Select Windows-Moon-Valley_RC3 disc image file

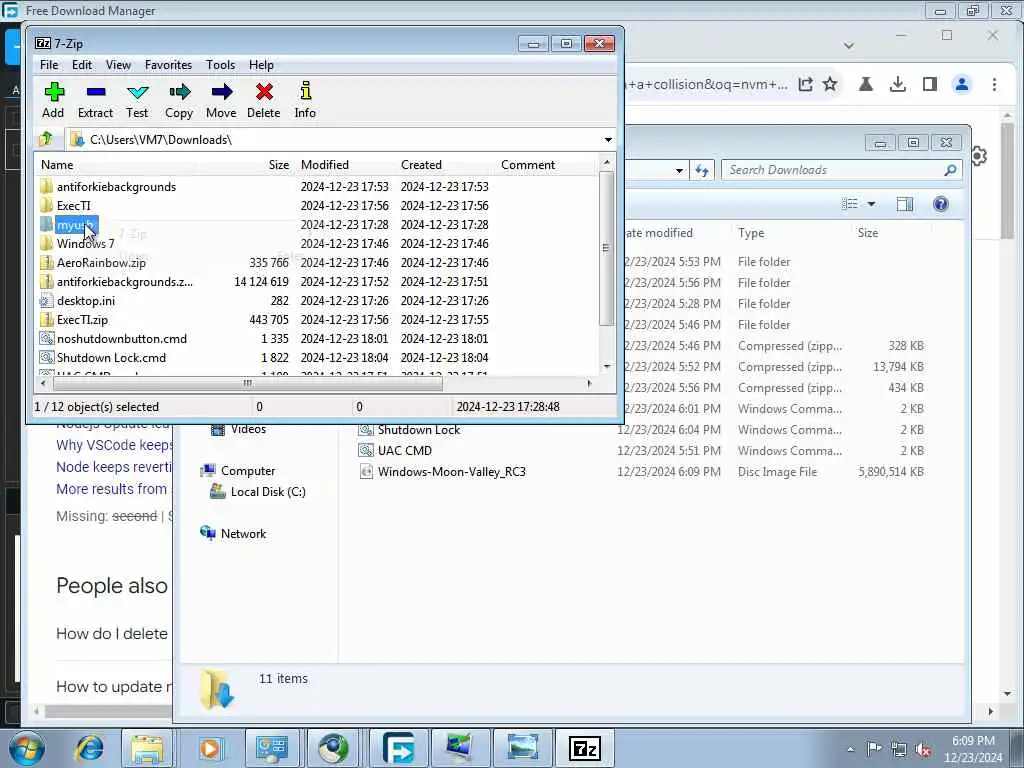452,472
